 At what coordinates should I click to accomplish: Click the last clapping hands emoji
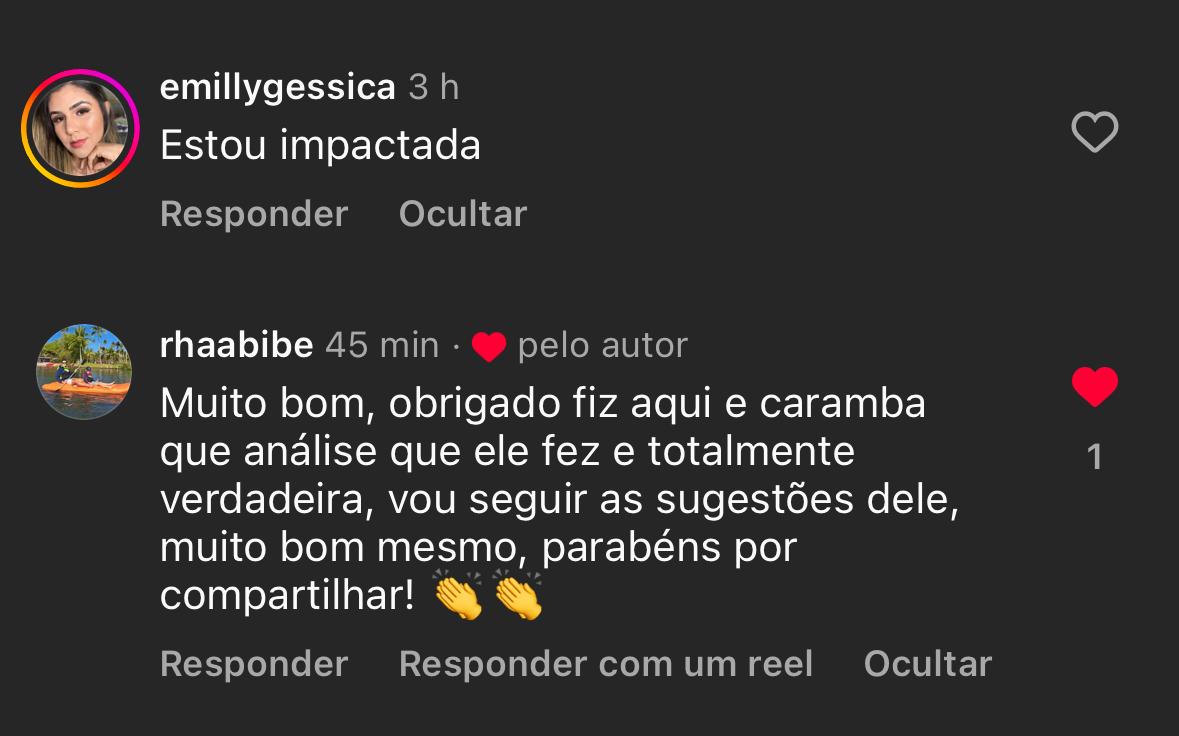click(x=517, y=596)
